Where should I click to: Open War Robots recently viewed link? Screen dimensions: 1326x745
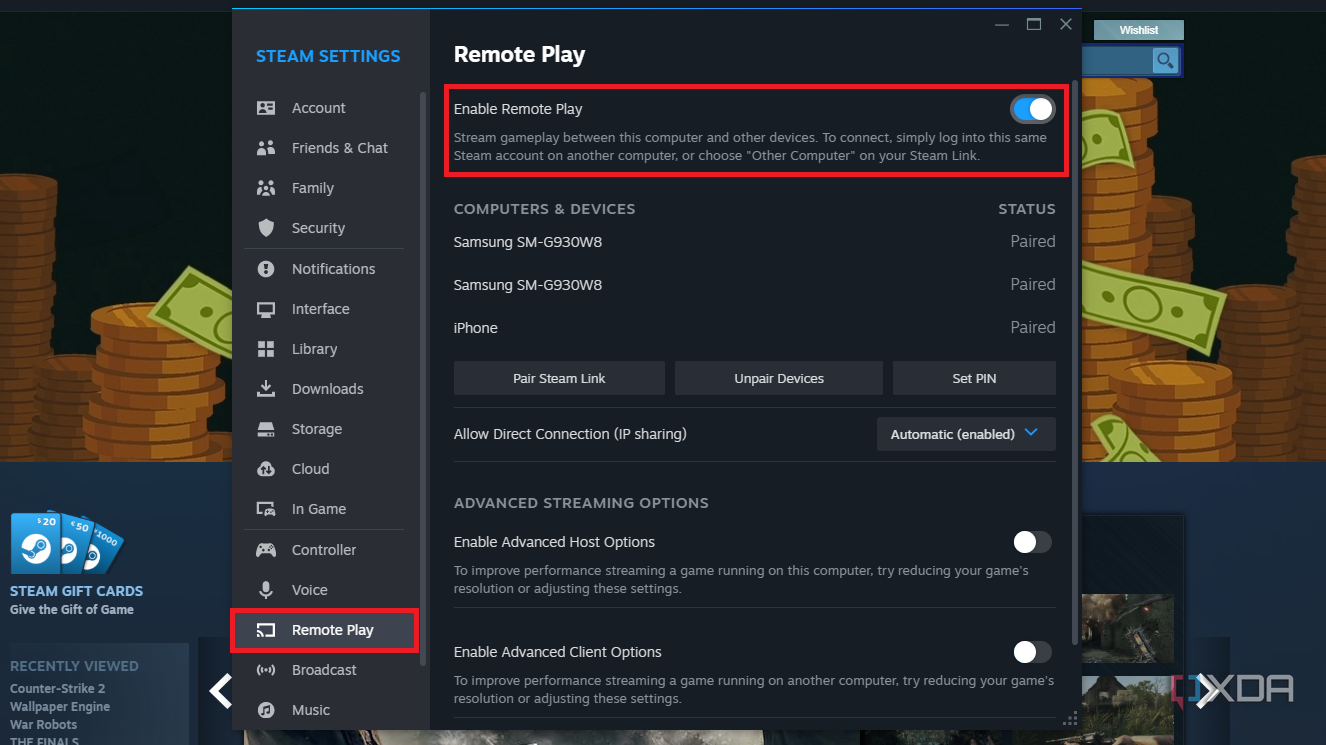(x=43, y=724)
